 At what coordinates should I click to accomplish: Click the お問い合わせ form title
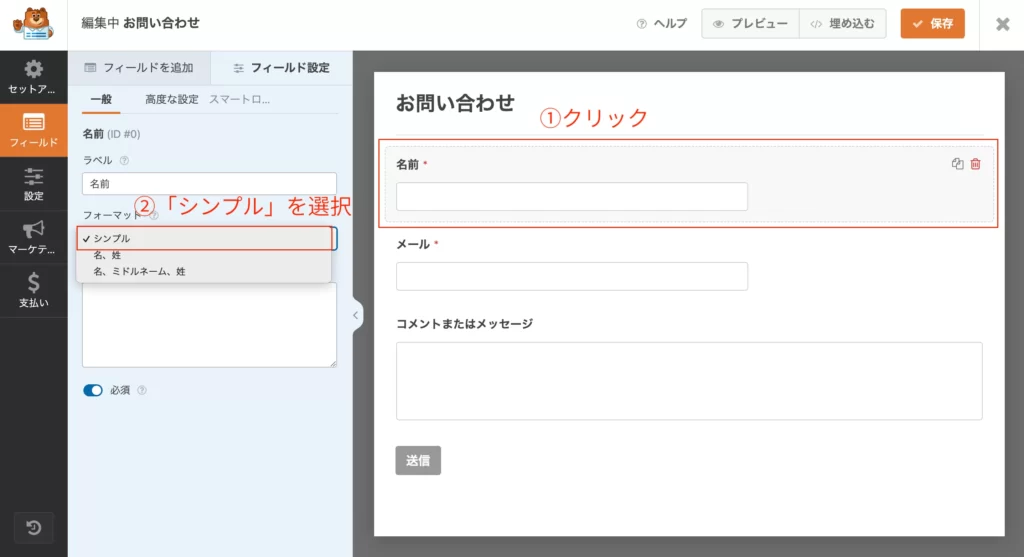455,103
